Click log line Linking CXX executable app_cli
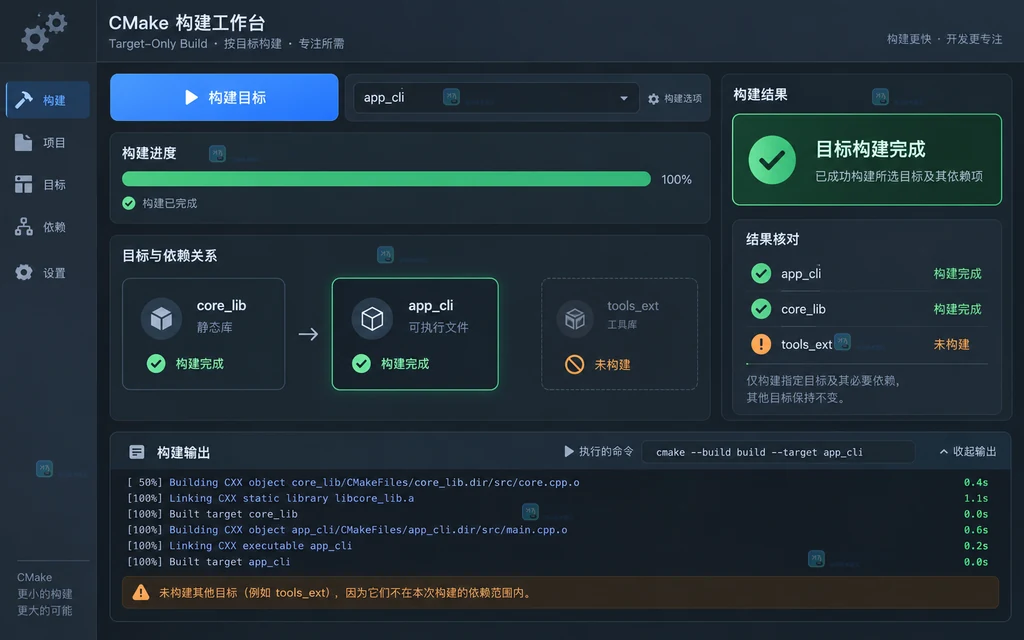 [x=239, y=545]
